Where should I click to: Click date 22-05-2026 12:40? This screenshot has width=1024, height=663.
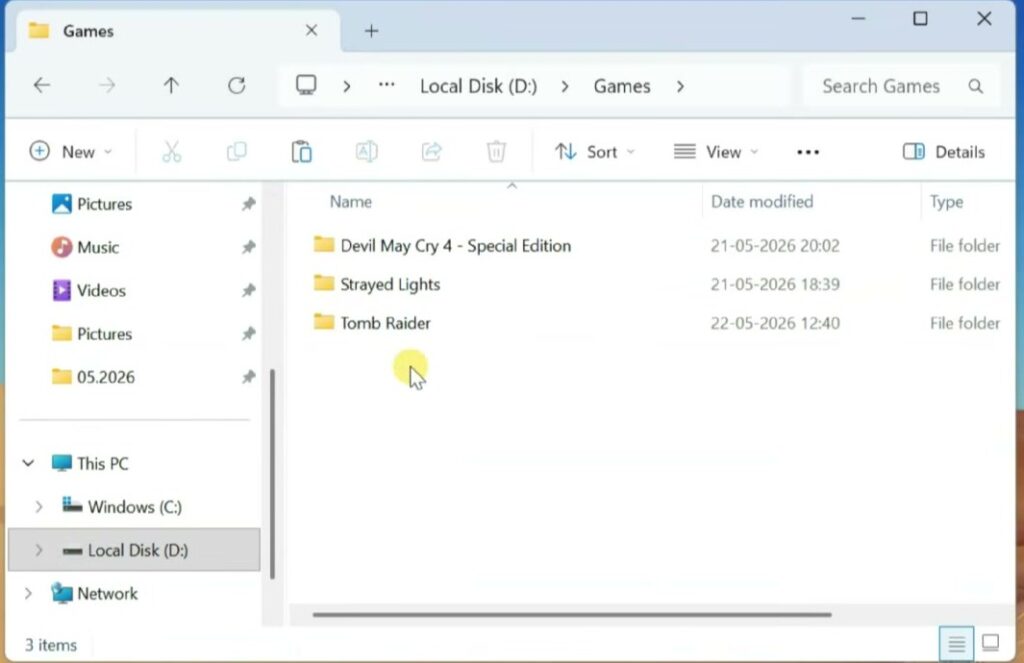click(775, 323)
